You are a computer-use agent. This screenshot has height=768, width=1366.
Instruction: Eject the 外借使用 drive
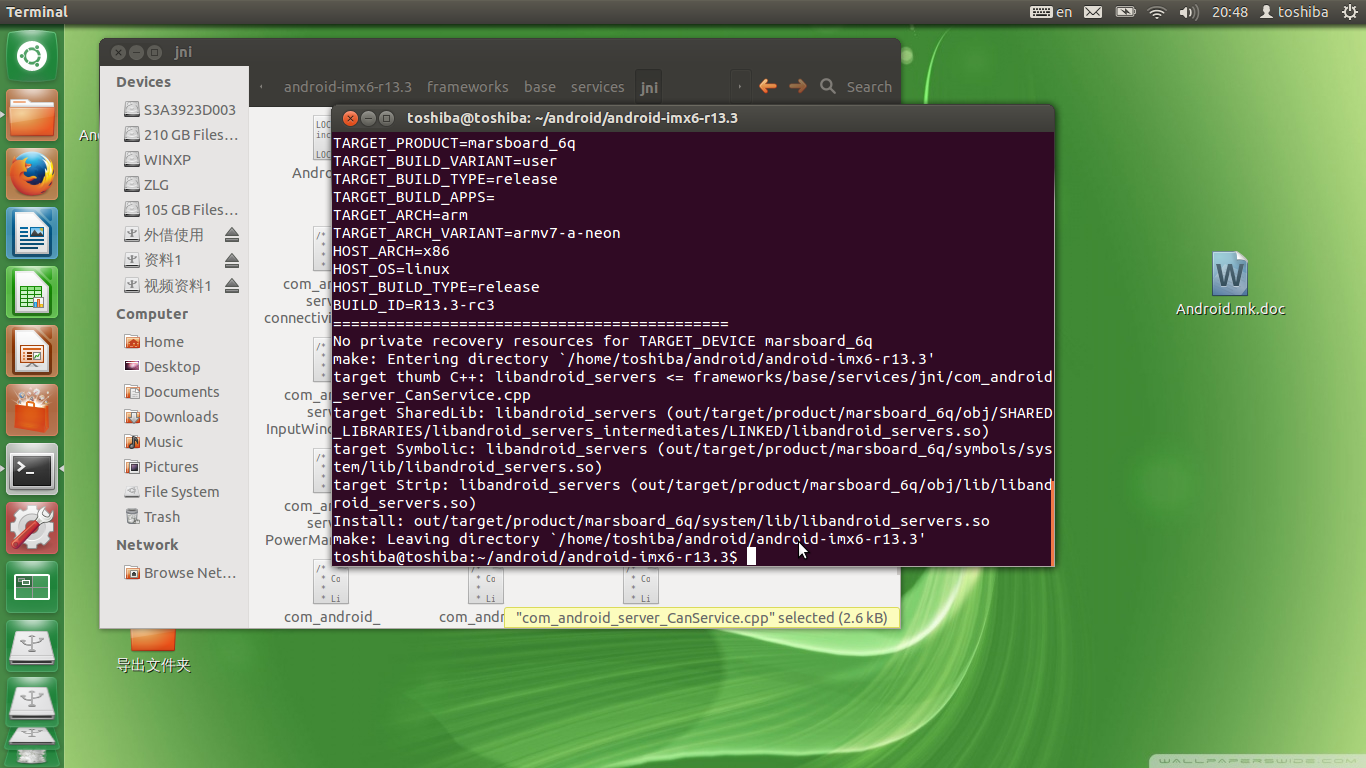pyautogui.click(x=232, y=235)
